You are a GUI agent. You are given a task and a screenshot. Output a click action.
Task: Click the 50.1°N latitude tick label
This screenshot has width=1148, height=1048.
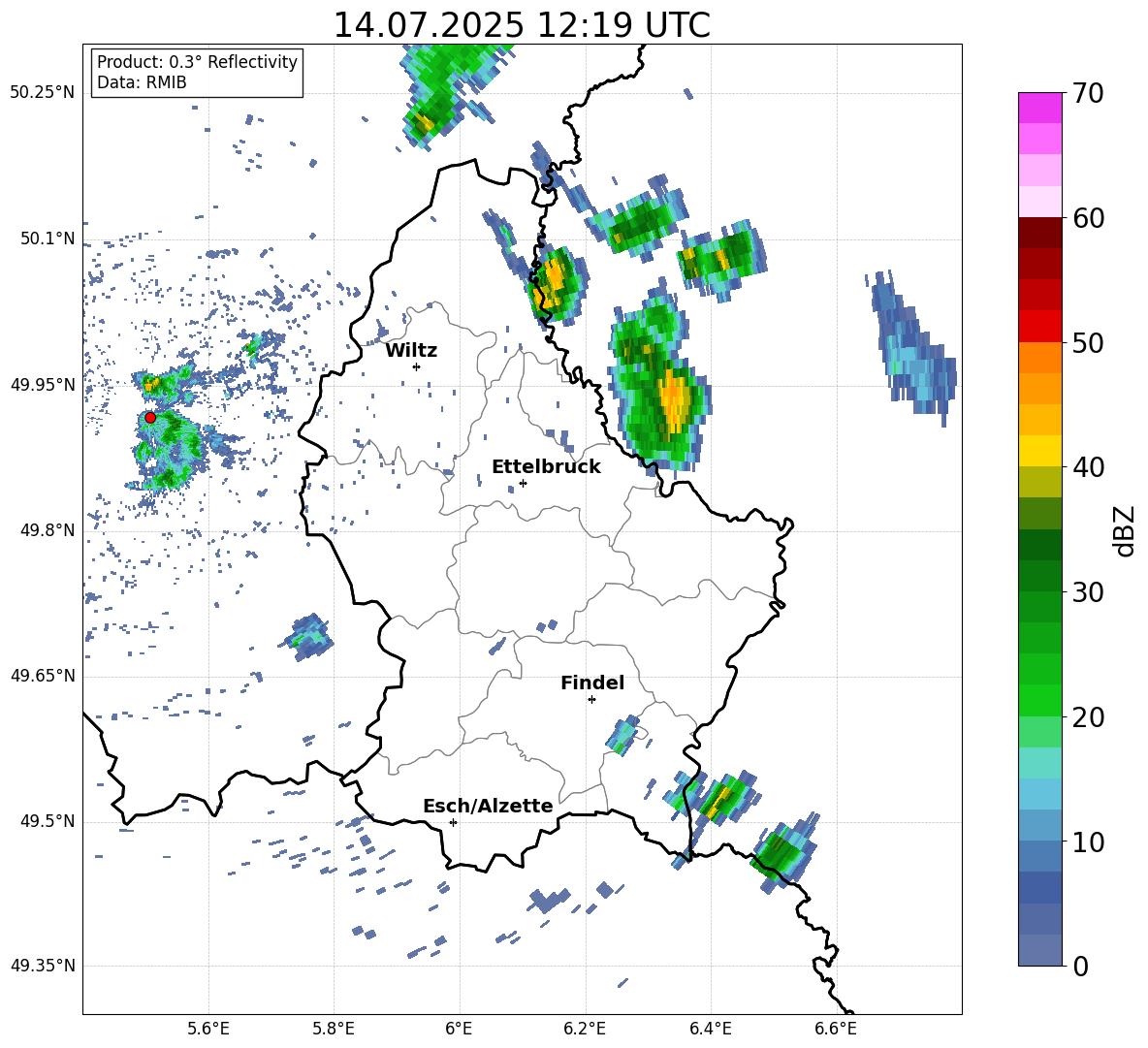(48, 238)
